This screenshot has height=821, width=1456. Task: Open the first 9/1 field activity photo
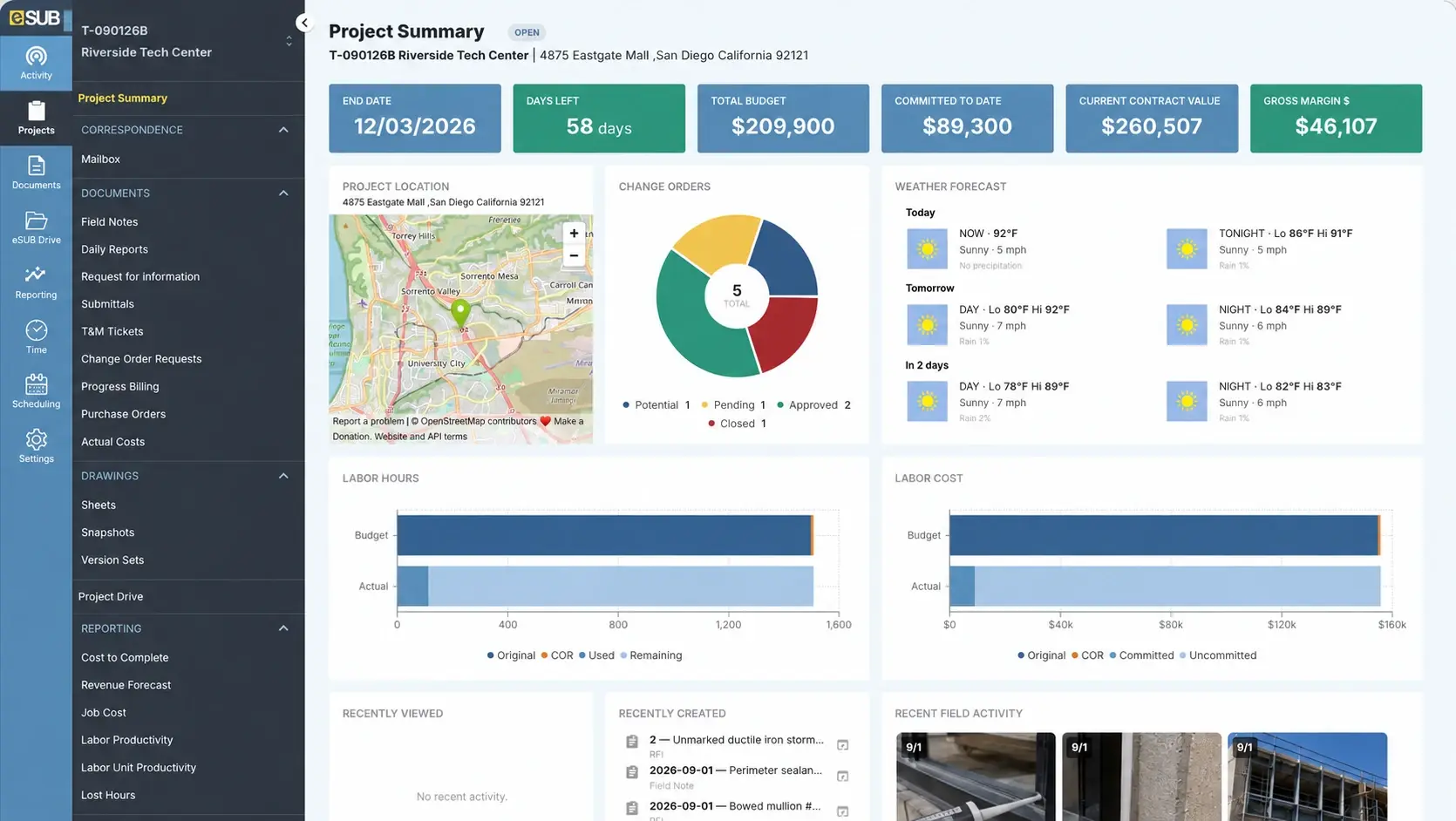point(976,777)
